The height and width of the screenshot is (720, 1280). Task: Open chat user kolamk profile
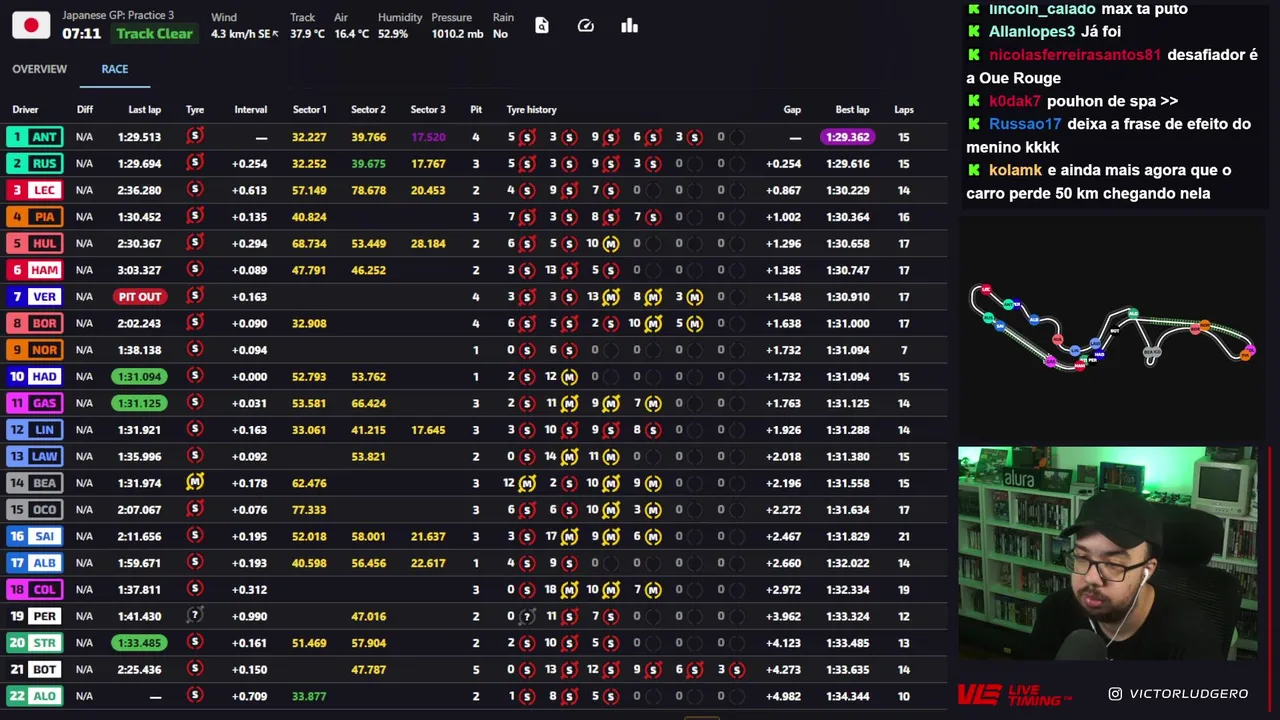point(1016,170)
